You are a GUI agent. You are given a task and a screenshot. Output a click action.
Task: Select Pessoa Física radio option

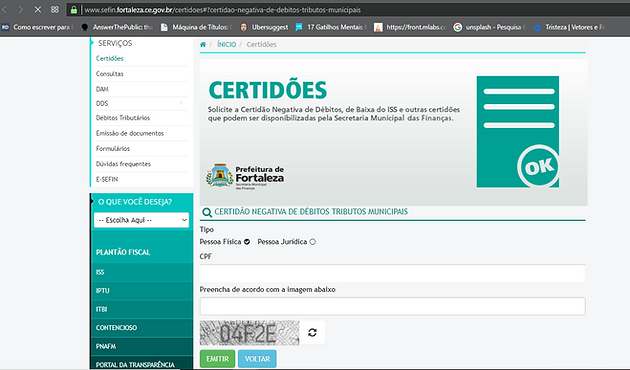[x=247, y=242]
